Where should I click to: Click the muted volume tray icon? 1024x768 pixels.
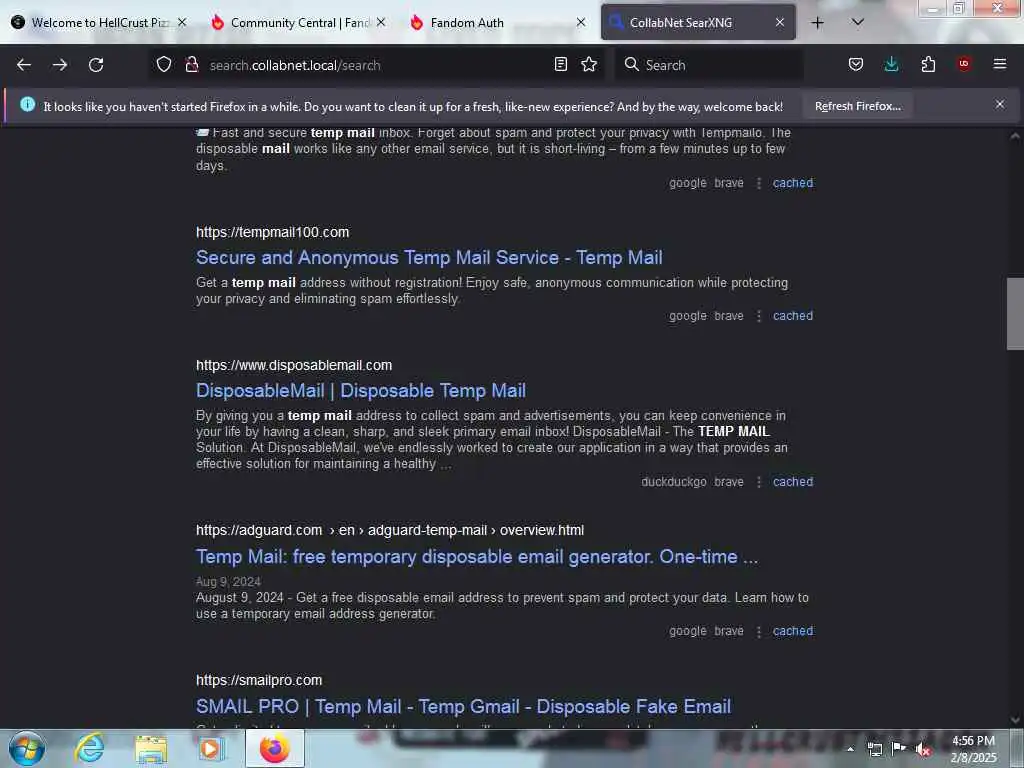(923, 749)
